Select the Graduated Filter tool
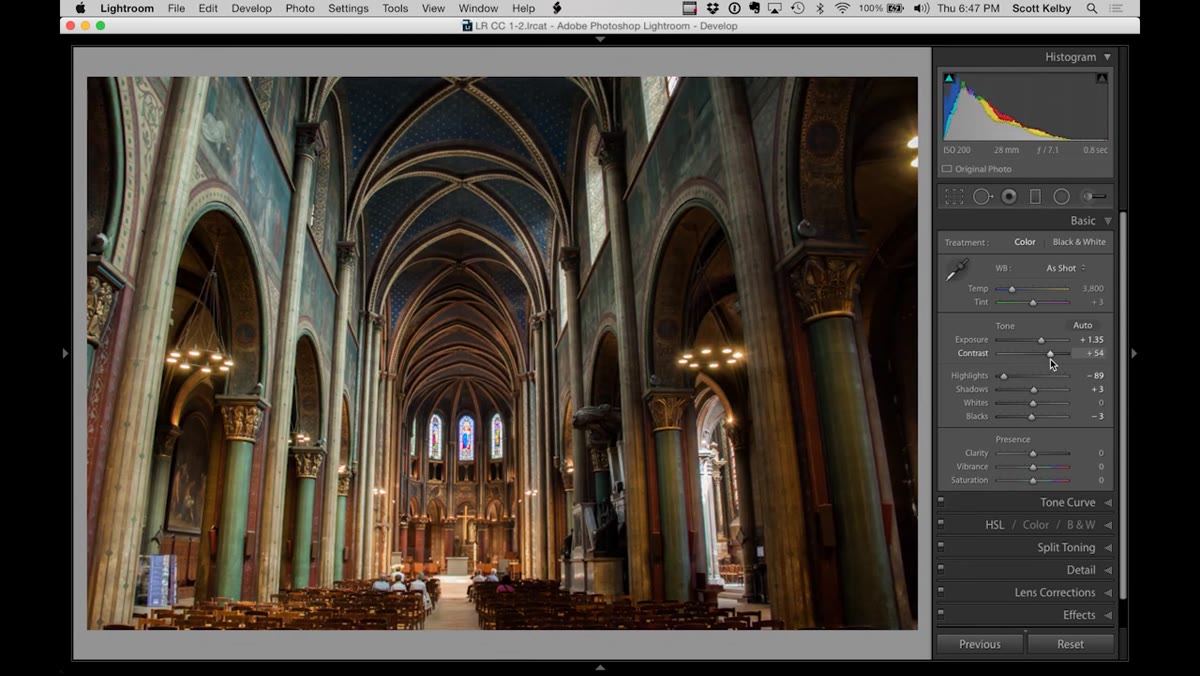 [x=1035, y=197]
